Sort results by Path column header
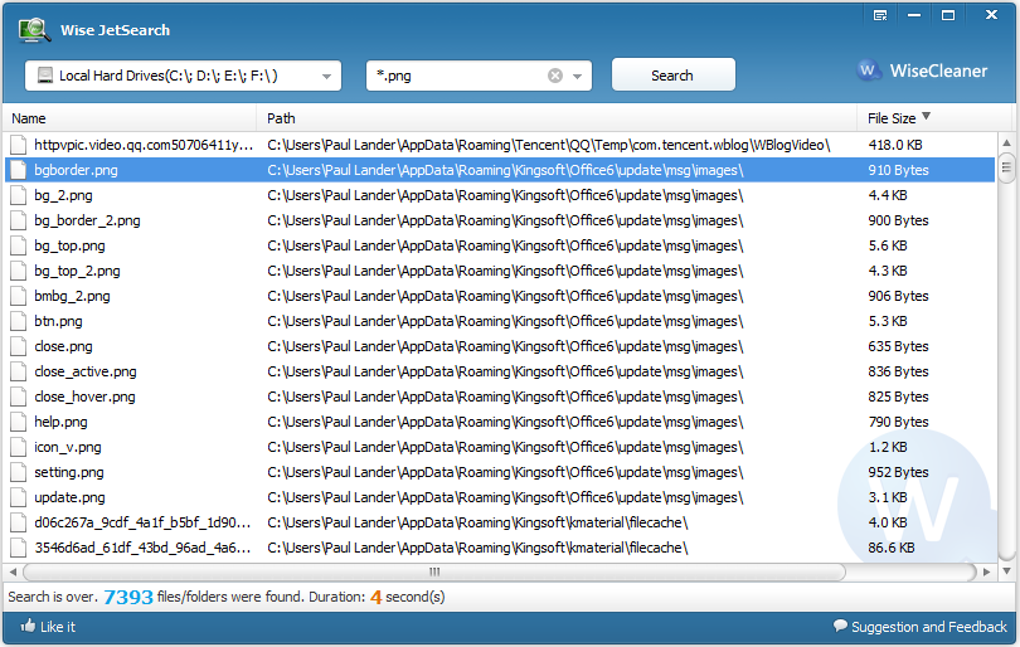The height and width of the screenshot is (647, 1020). click(x=556, y=118)
